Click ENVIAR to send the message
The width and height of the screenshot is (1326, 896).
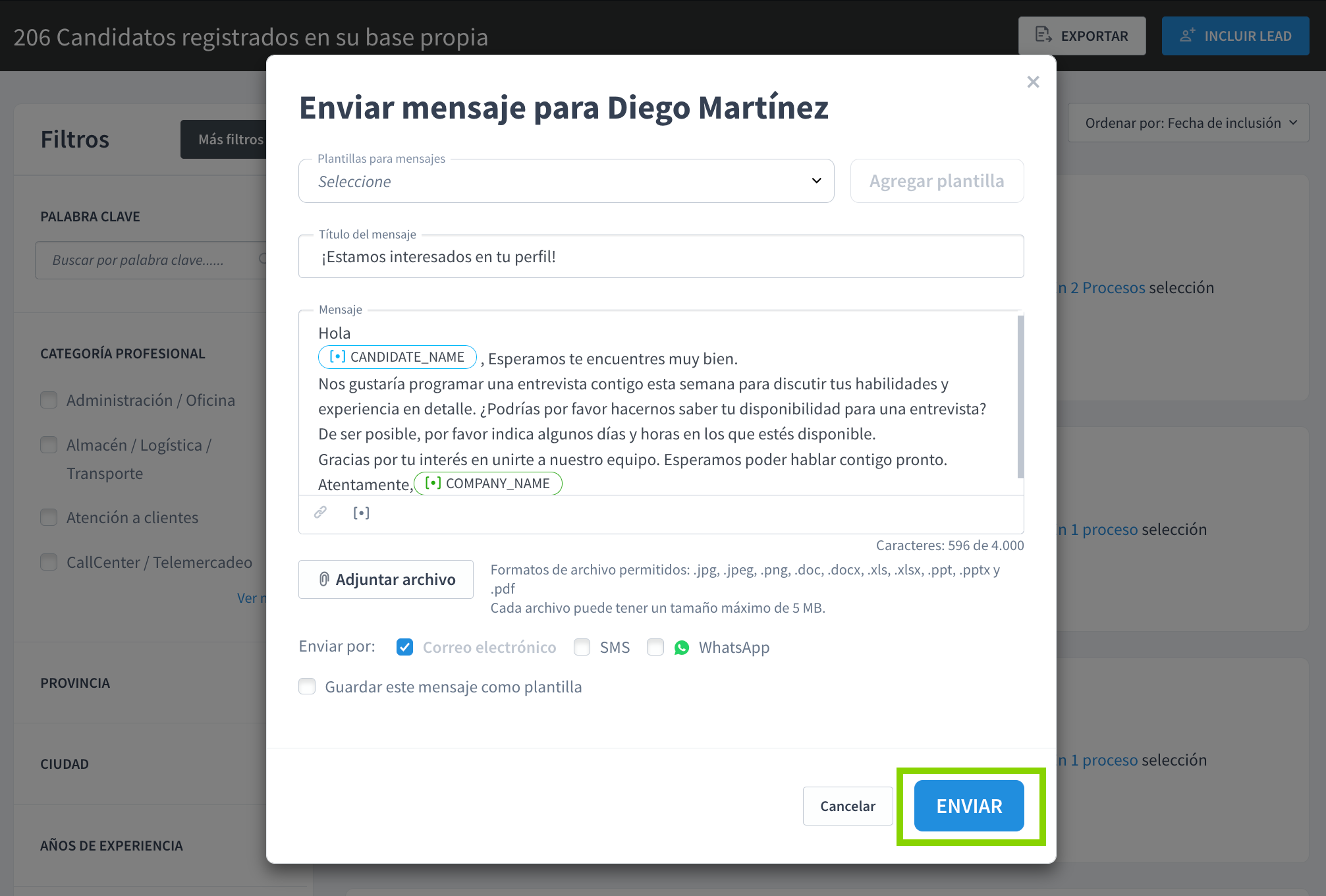[968, 806]
